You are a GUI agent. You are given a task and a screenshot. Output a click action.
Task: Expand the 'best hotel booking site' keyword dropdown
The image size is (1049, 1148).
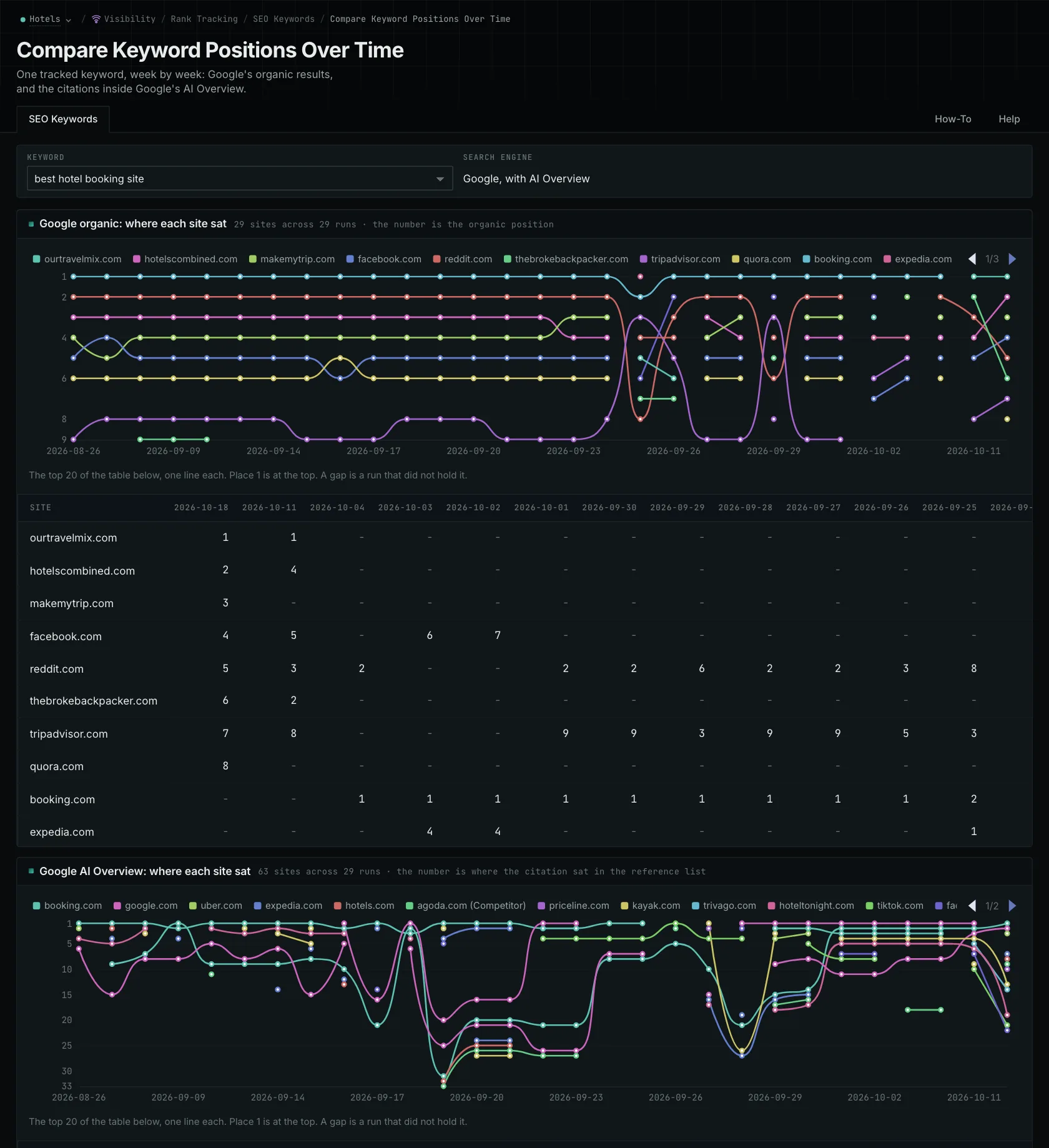(240, 179)
